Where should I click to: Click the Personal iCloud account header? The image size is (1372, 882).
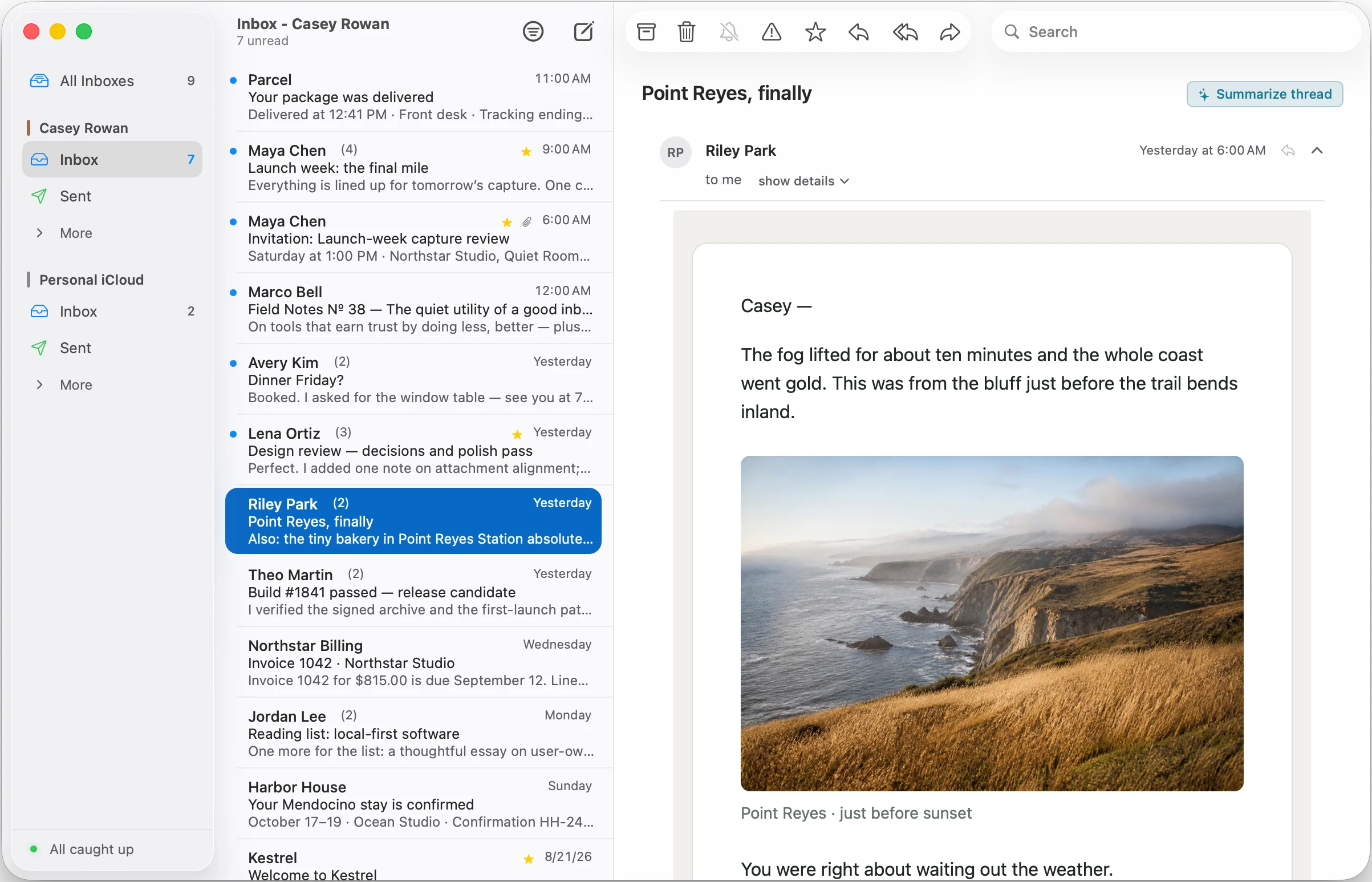[91, 280]
